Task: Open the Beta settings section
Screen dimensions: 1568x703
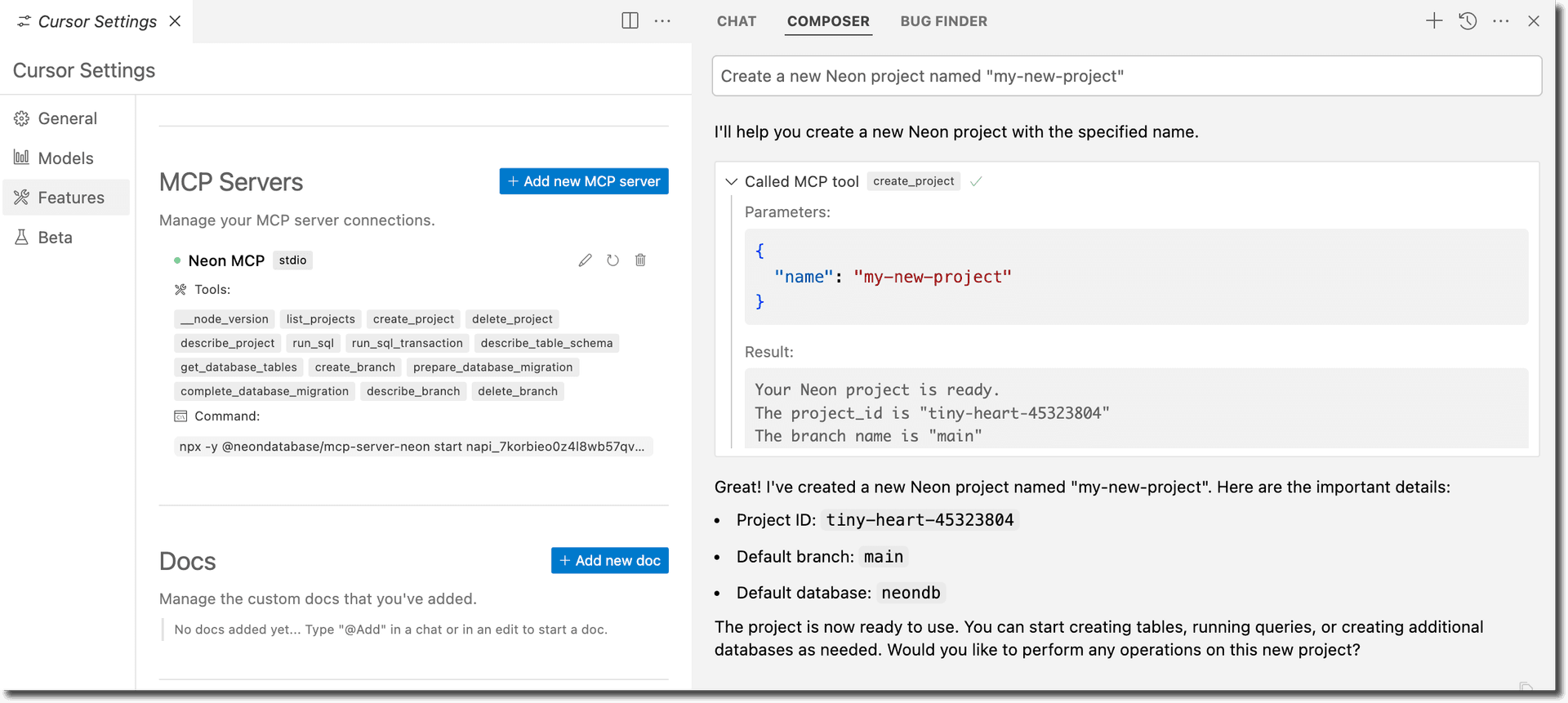Action: 55,238
